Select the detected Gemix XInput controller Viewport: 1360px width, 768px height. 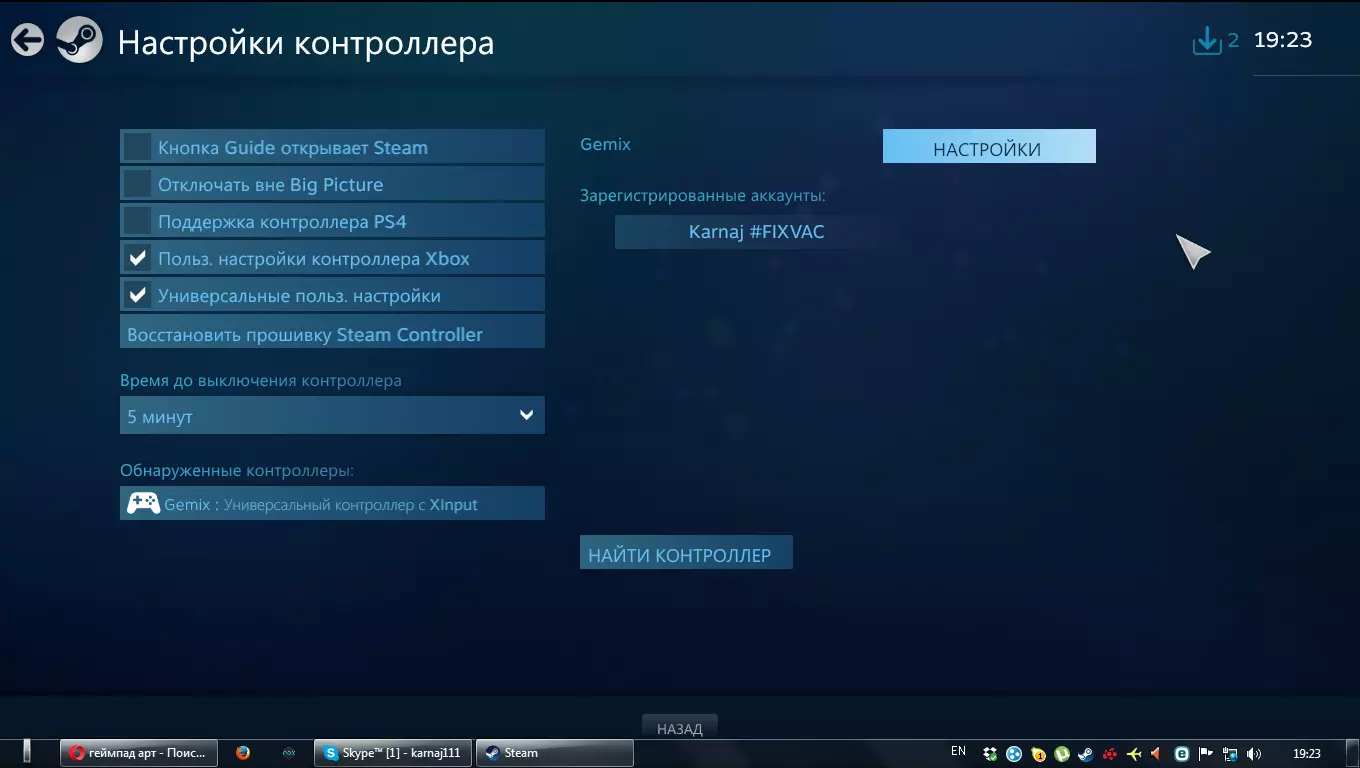click(x=332, y=503)
